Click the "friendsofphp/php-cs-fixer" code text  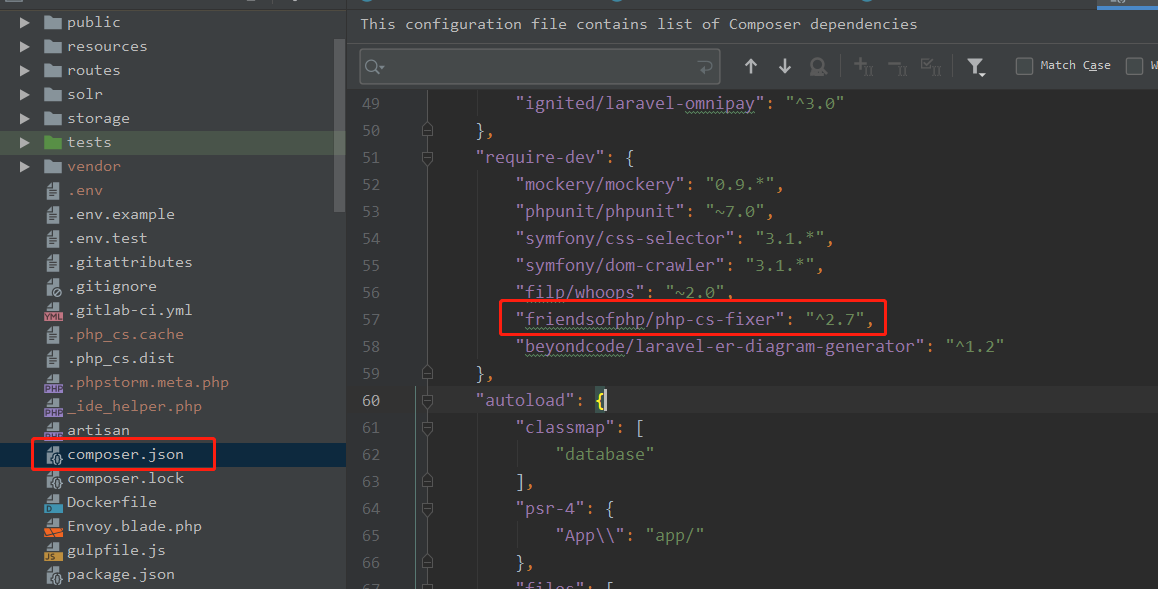point(650,320)
